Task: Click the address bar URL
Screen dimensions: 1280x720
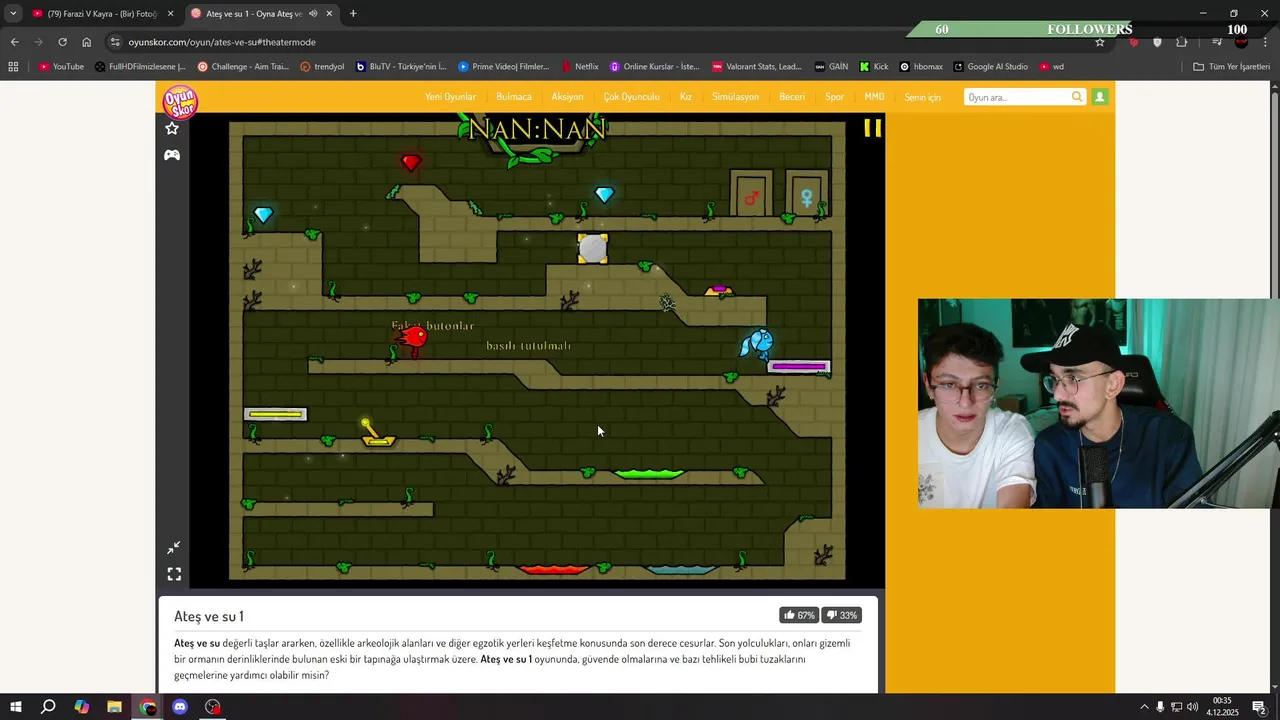Action: pyautogui.click(x=222, y=42)
